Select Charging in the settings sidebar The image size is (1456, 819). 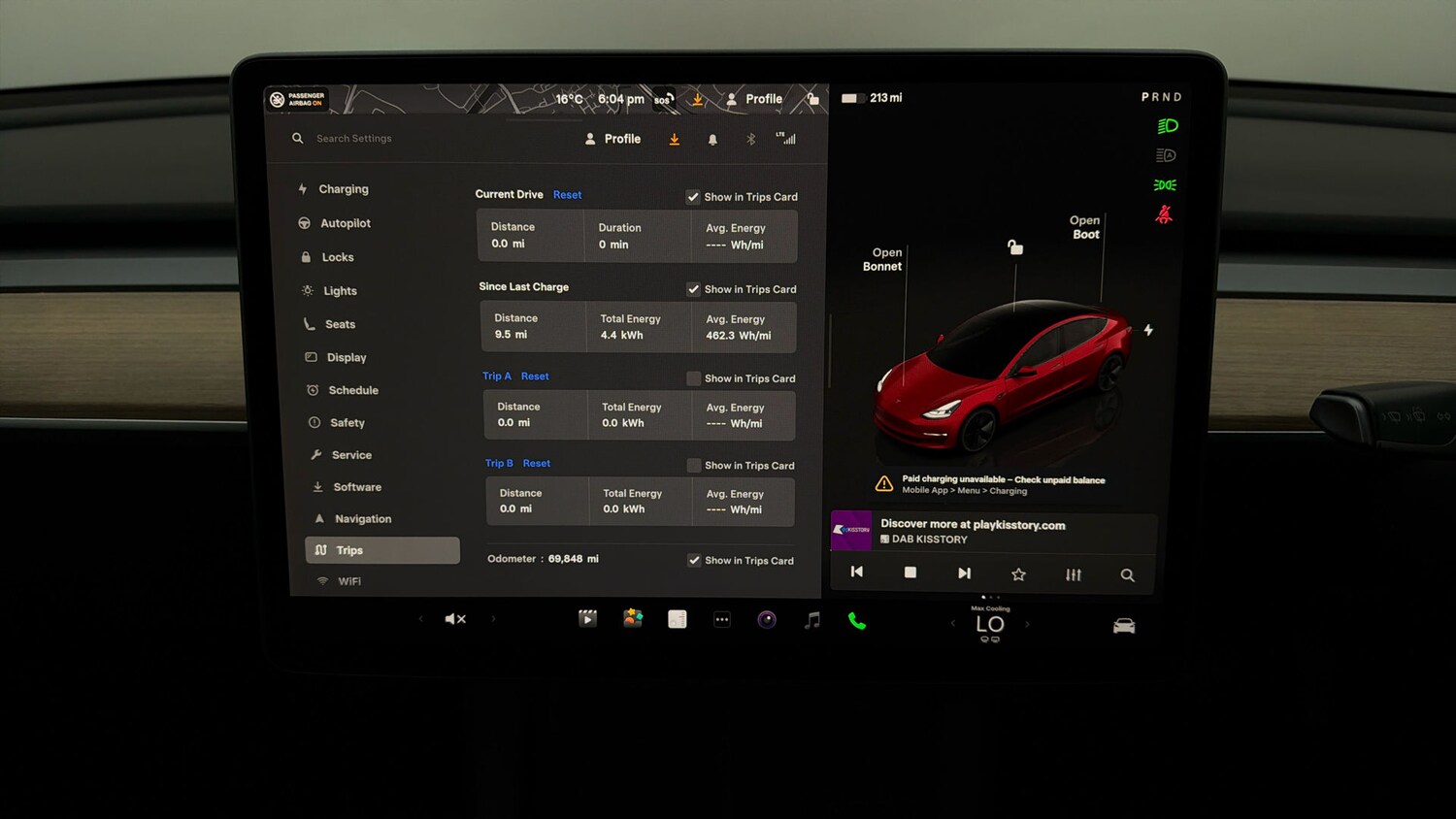pyautogui.click(x=343, y=188)
